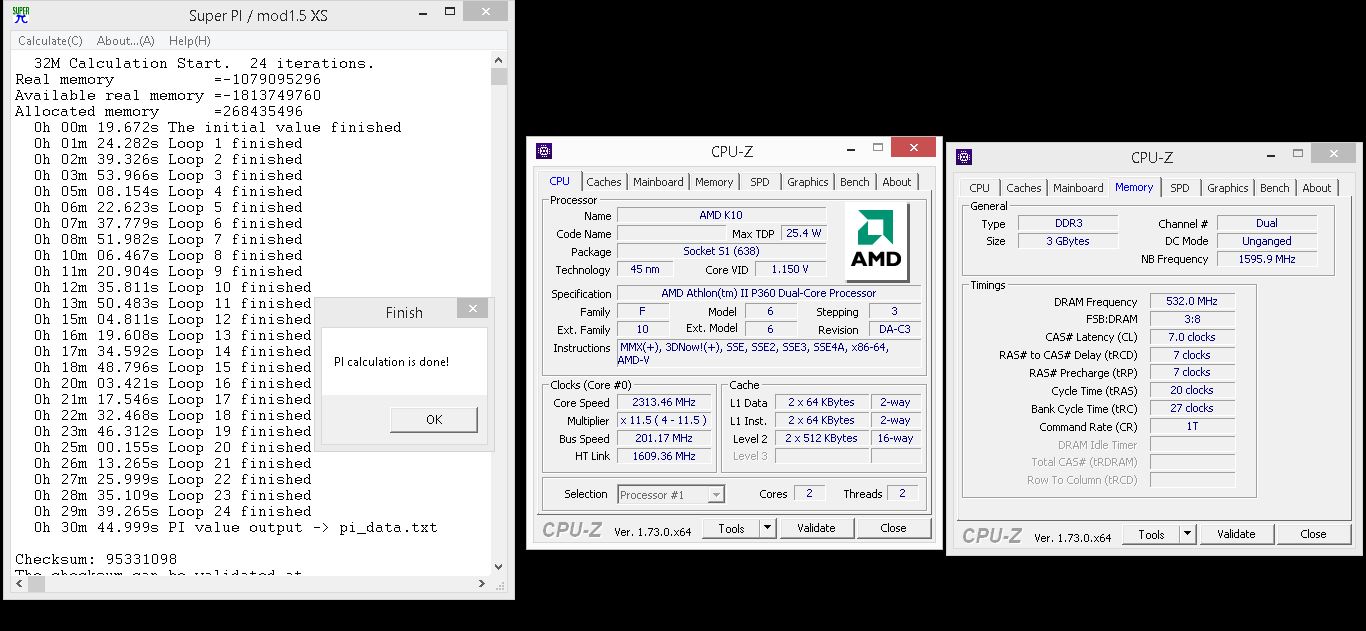Switch to Caches tab in CPU window of CPU-Z

click(604, 182)
